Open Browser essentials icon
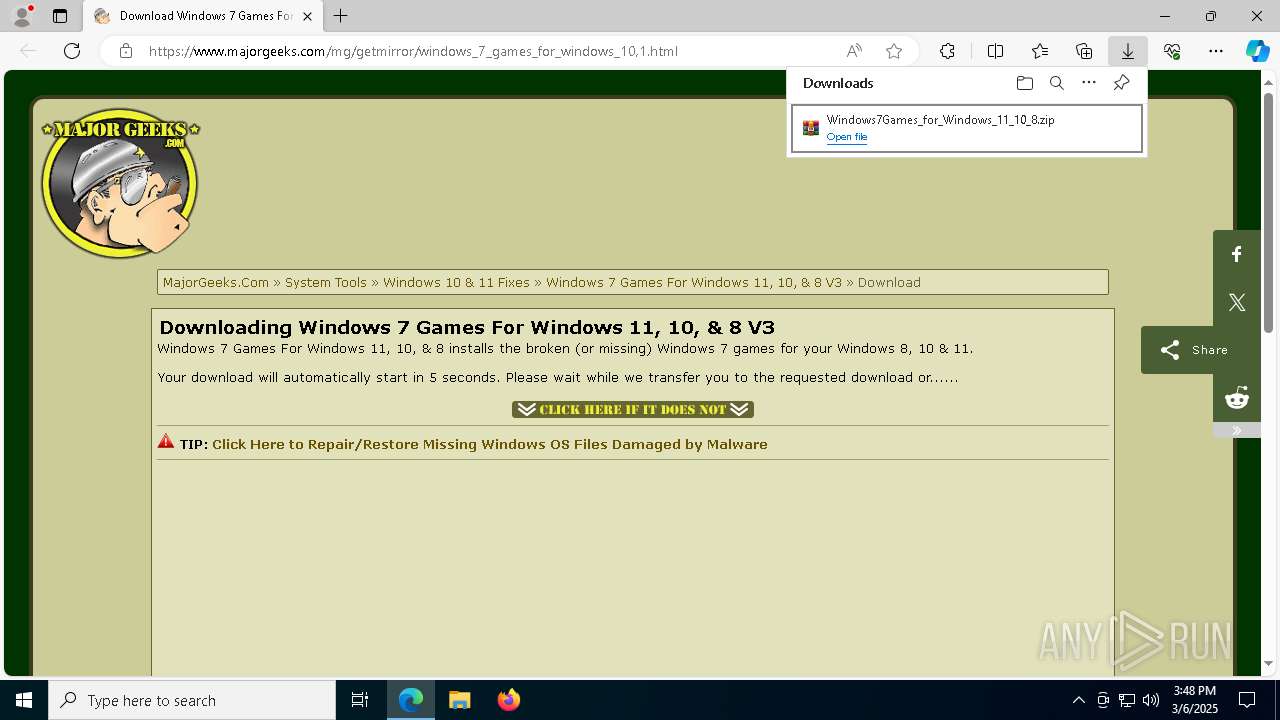 [x=1172, y=51]
